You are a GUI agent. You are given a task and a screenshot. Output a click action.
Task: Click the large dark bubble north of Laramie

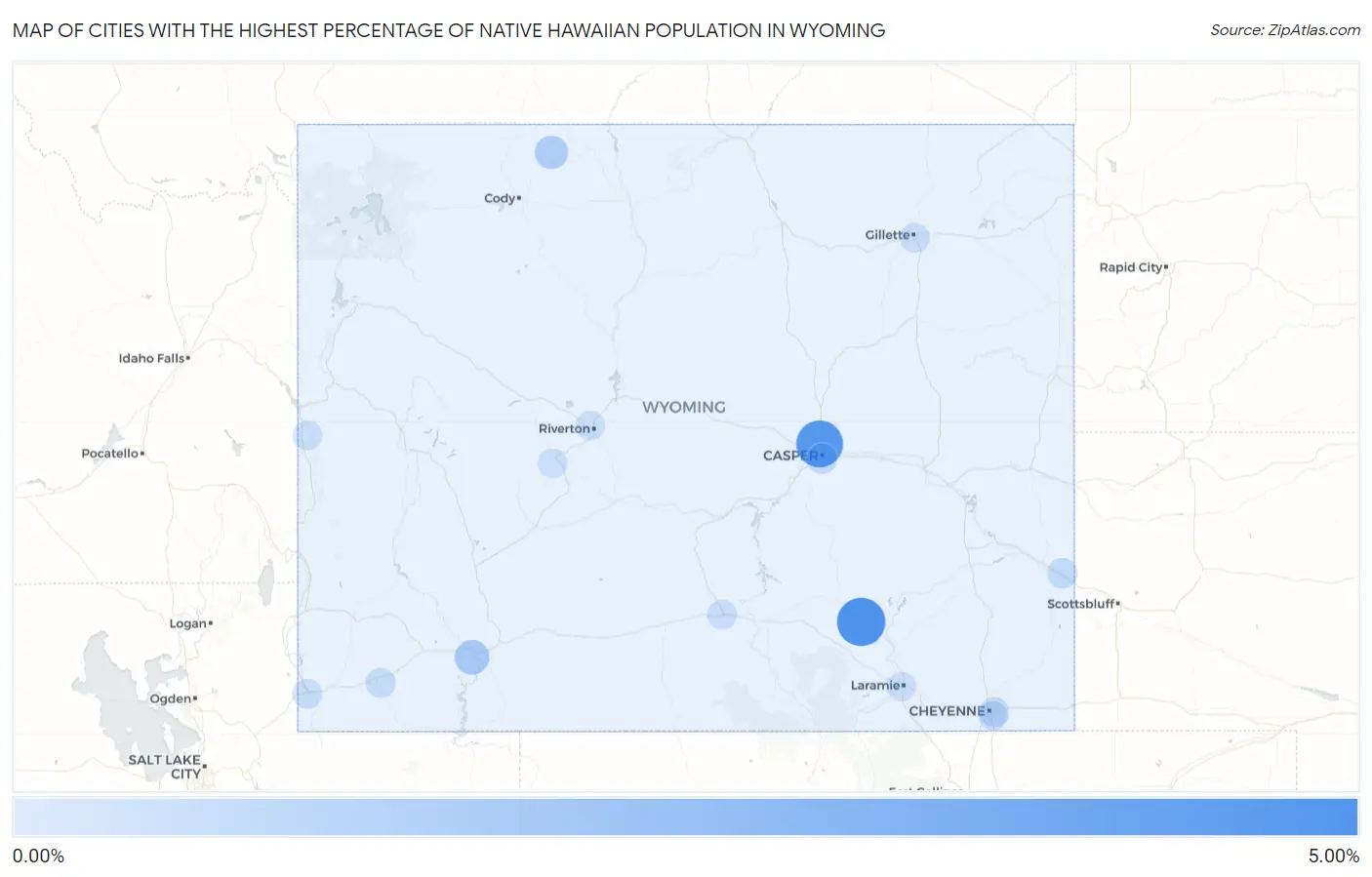click(x=861, y=621)
